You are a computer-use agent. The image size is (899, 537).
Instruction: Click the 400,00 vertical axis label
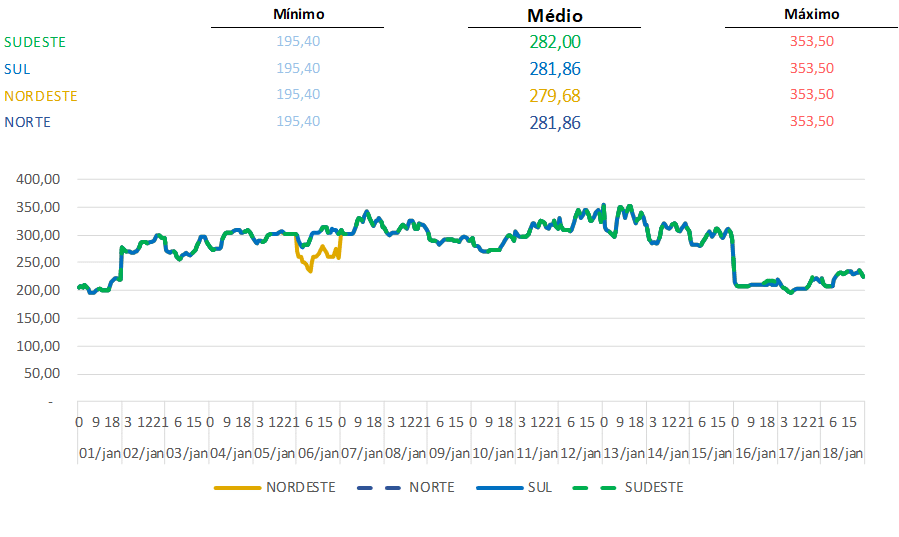click(x=42, y=179)
